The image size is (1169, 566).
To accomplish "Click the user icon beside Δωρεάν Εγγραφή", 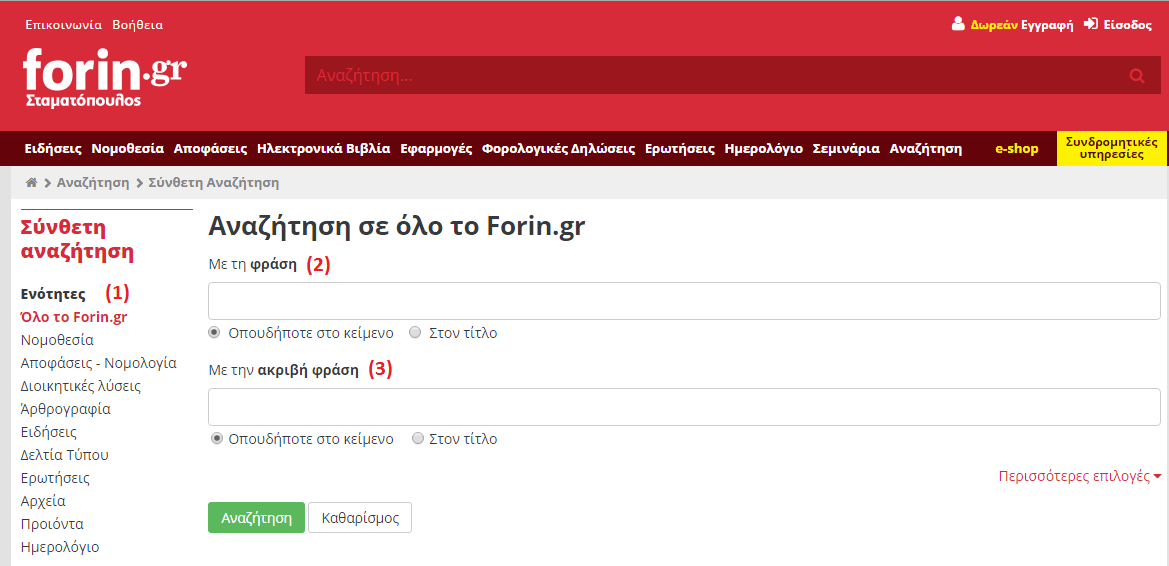I will (x=958, y=24).
